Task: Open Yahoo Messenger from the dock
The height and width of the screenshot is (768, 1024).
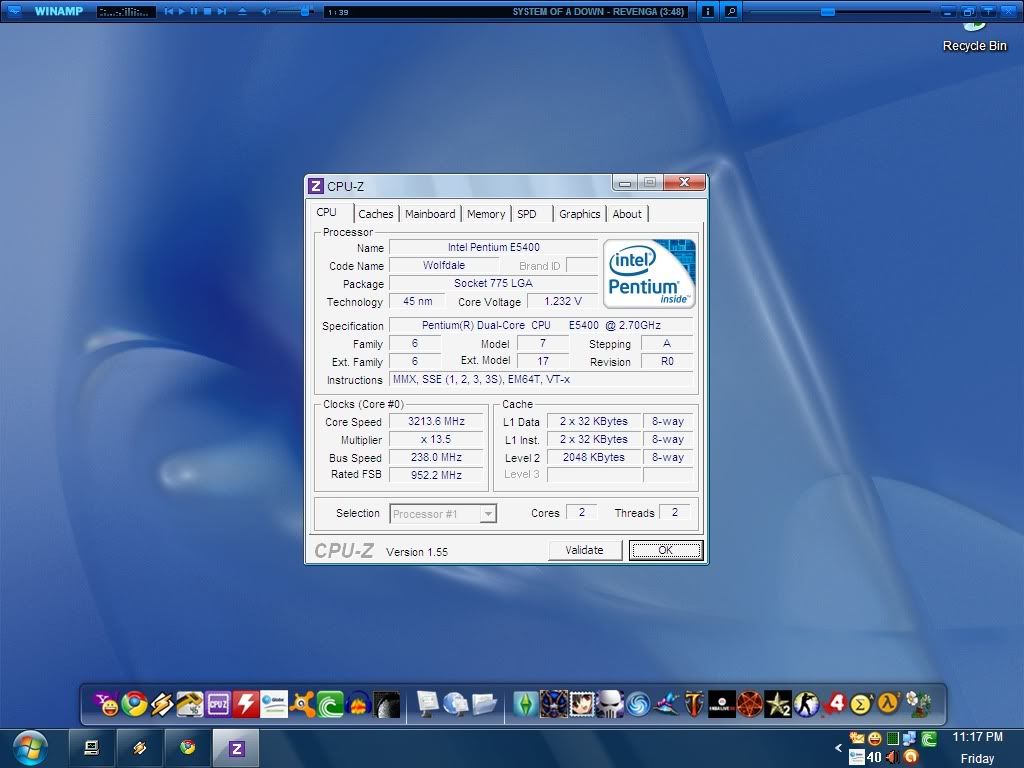Action: click(106, 704)
